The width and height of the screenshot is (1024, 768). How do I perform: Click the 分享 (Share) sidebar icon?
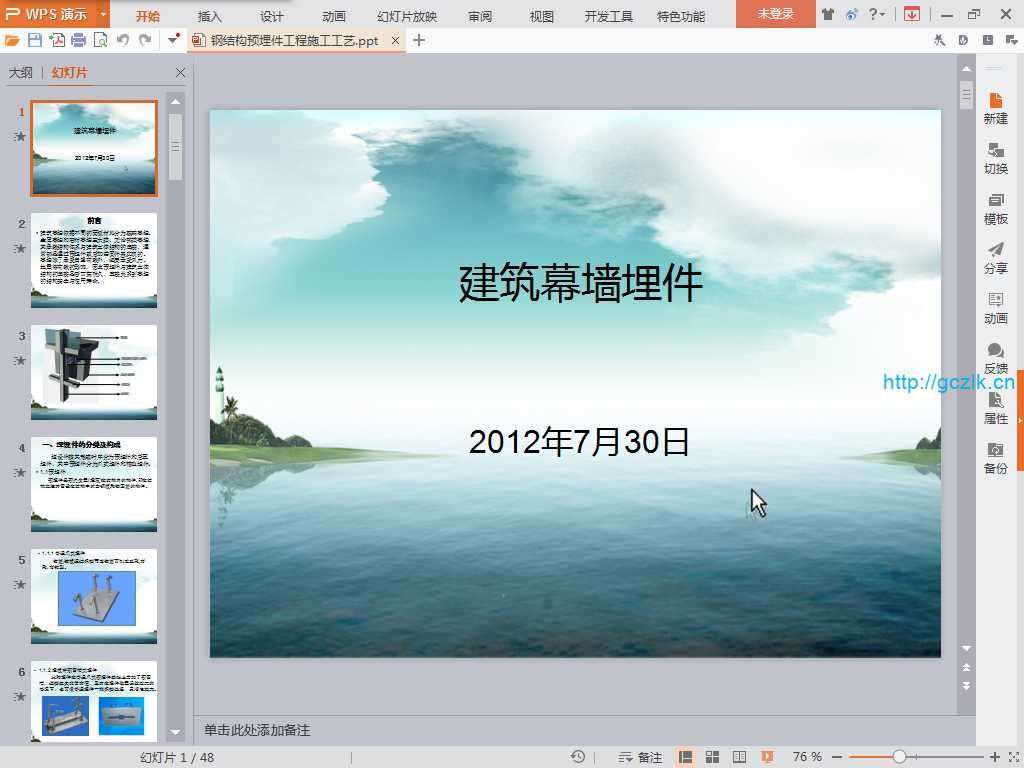click(995, 258)
